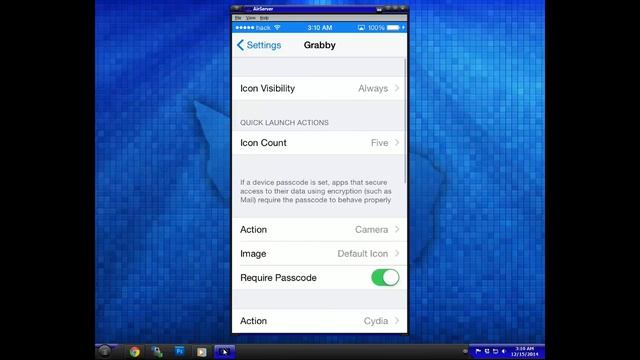Toggle the Require Passcode switch
640x360 pixels.
click(x=385, y=278)
